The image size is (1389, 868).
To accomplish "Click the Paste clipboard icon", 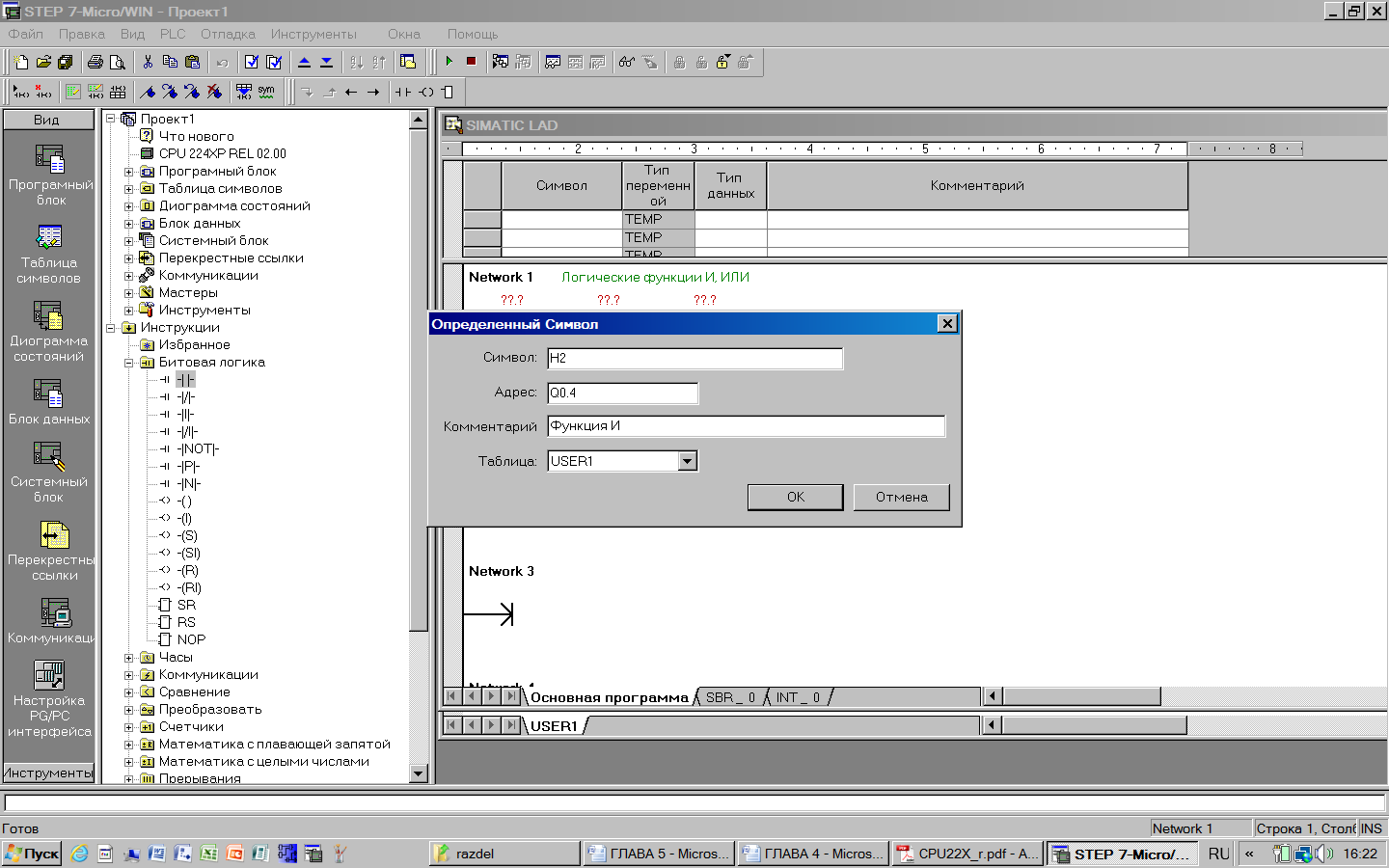I will 192,62.
